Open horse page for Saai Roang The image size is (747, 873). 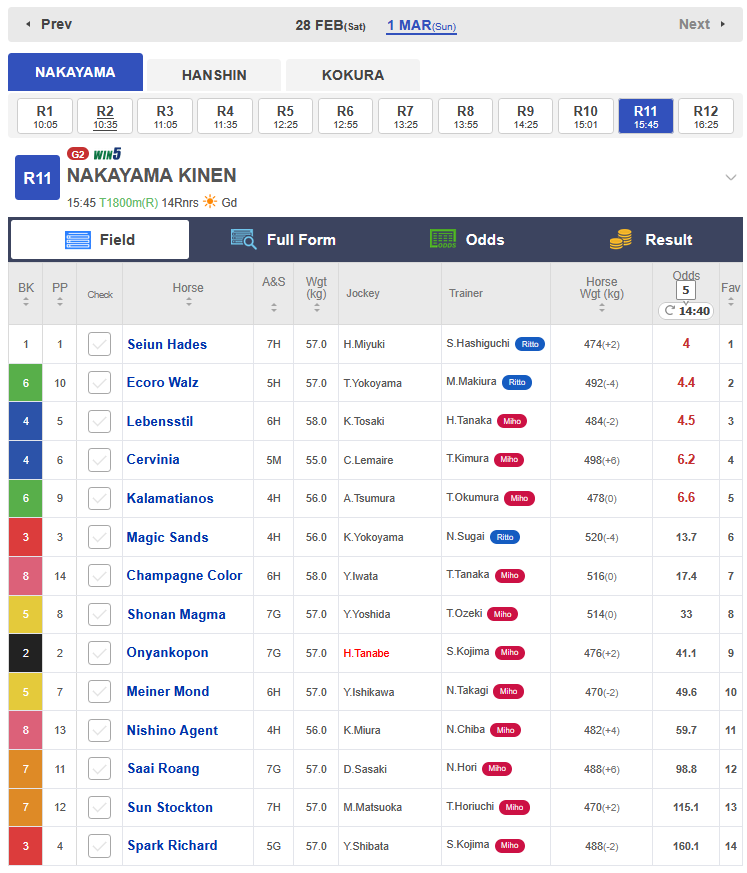pos(163,768)
